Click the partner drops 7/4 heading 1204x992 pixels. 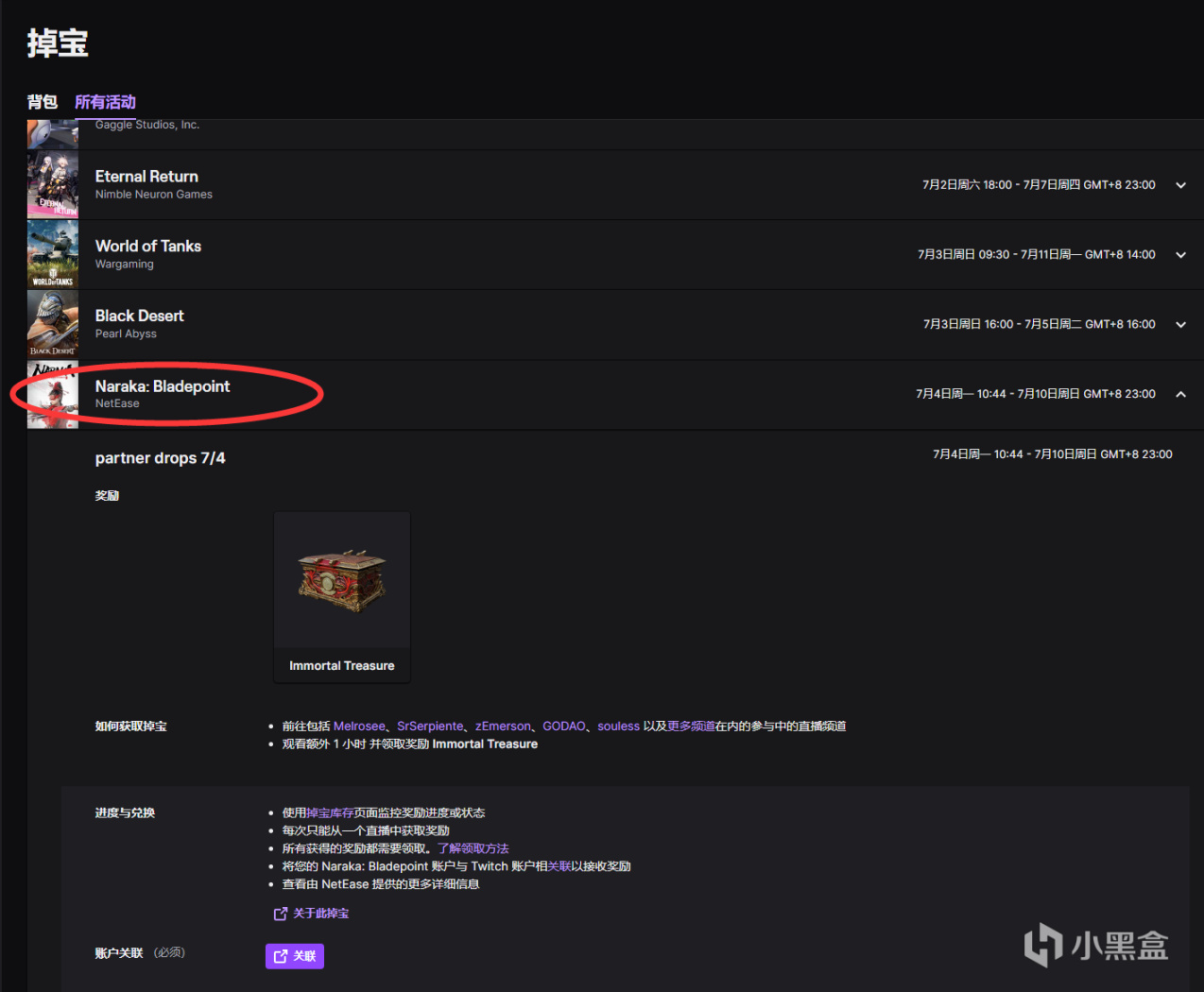coord(161,458)
